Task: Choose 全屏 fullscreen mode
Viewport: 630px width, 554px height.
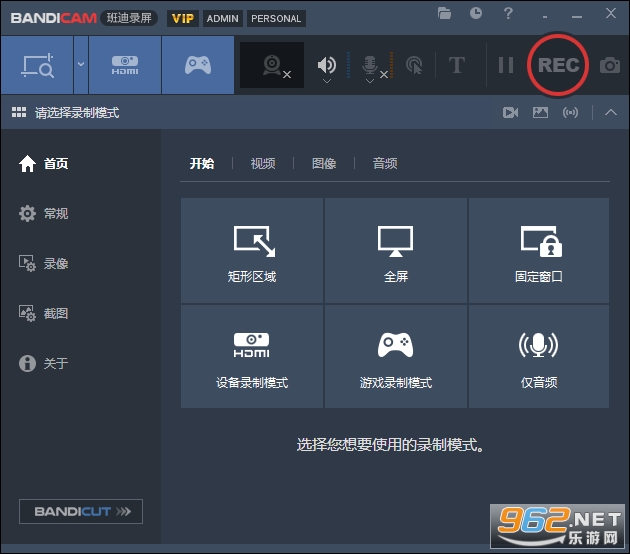Action: click(396, 250)
